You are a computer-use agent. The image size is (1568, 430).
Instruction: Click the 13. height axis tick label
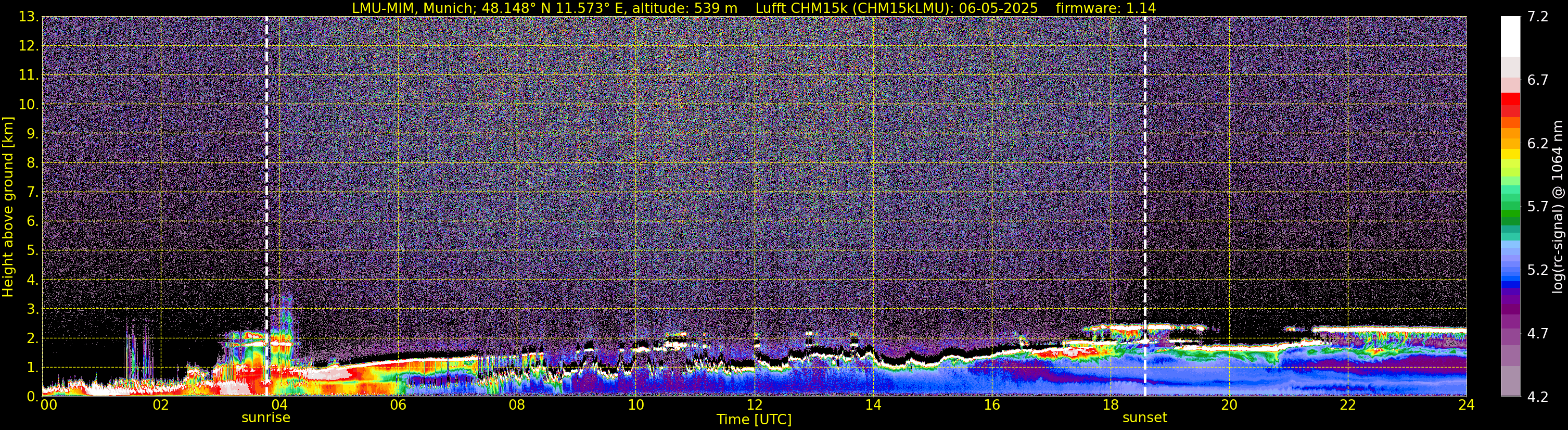tap(29, 17)
